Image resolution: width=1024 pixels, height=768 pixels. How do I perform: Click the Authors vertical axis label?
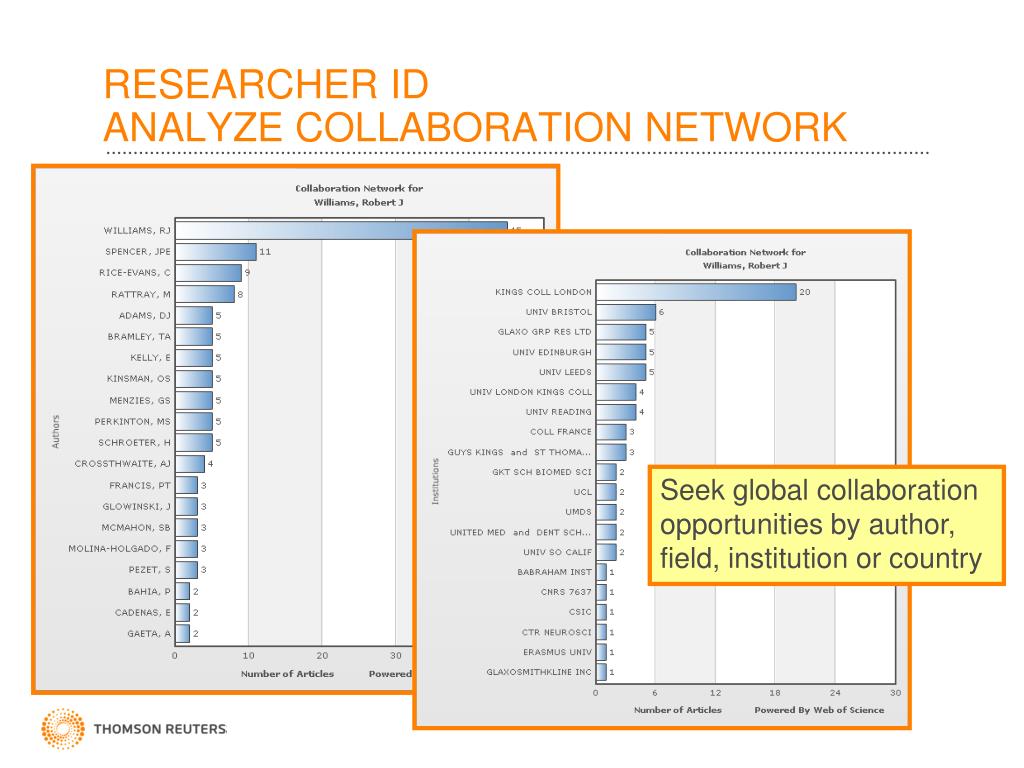(56, 432)
